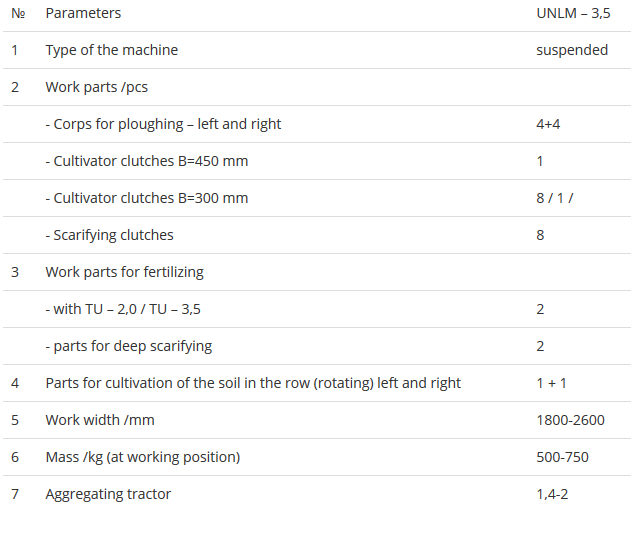Image resolution: width=639 pixels, height=540 pixels.
Task: Select the 'Aggregating tractor' row label
Action: click(x=108, y=494)
